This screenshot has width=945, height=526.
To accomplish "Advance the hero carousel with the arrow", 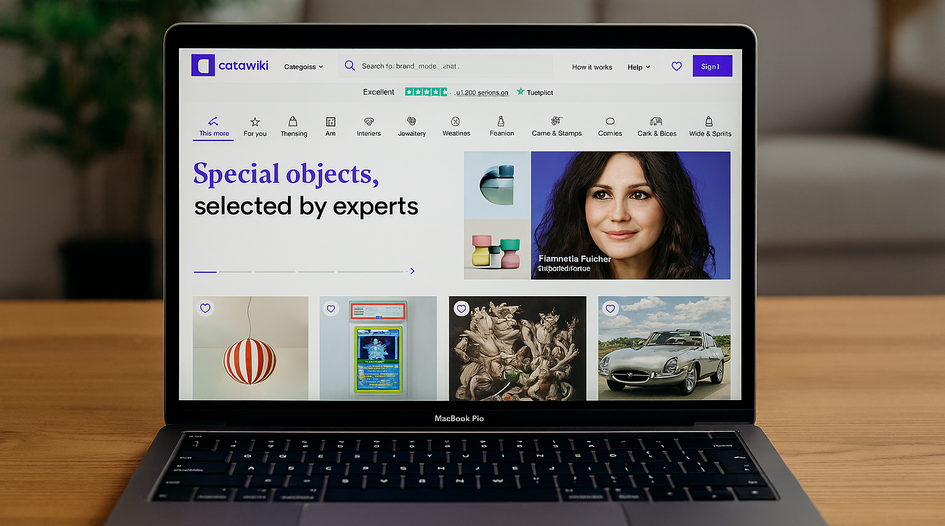I will [x=412, y=271].
